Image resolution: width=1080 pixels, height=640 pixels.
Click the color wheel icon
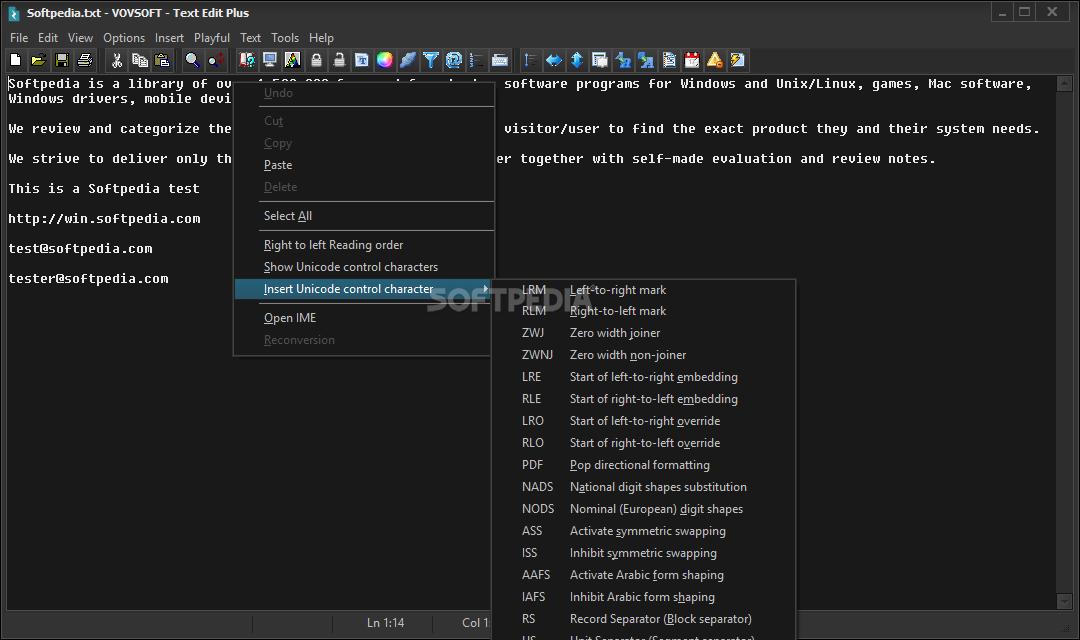(385, 61)
